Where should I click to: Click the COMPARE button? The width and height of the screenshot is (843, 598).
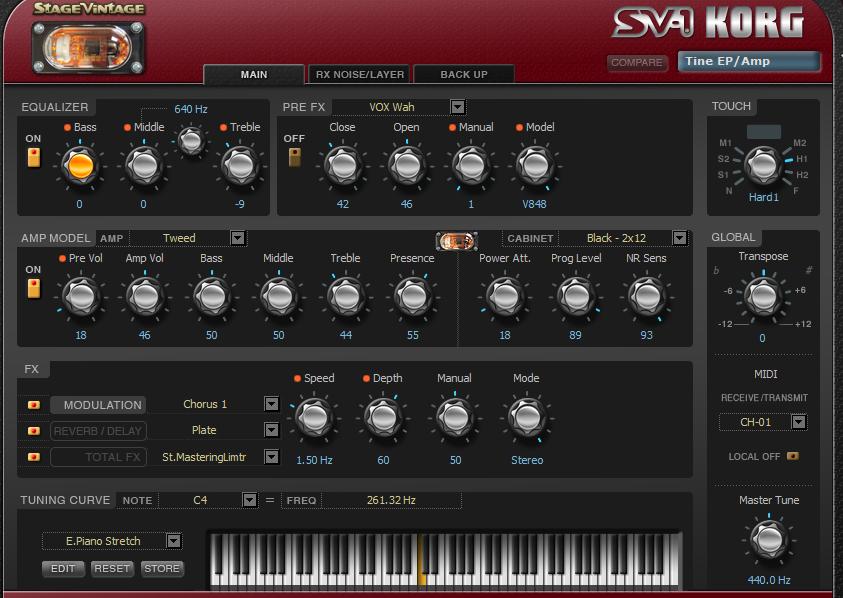[637, 62]
